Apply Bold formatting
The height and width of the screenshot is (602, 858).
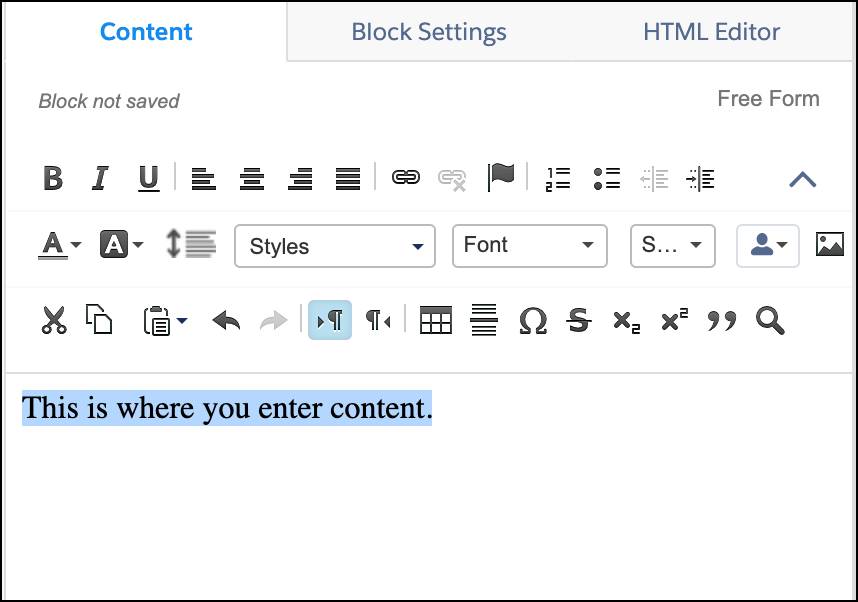pos(53,178)
